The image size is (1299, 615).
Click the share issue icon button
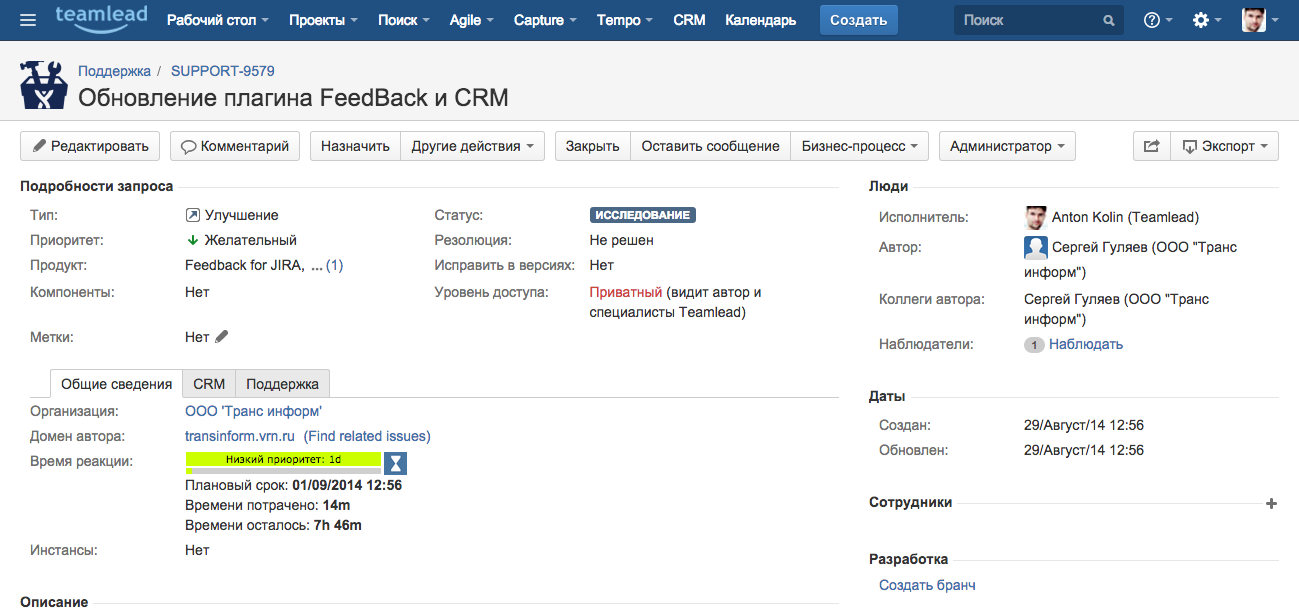coord(1151,146)
